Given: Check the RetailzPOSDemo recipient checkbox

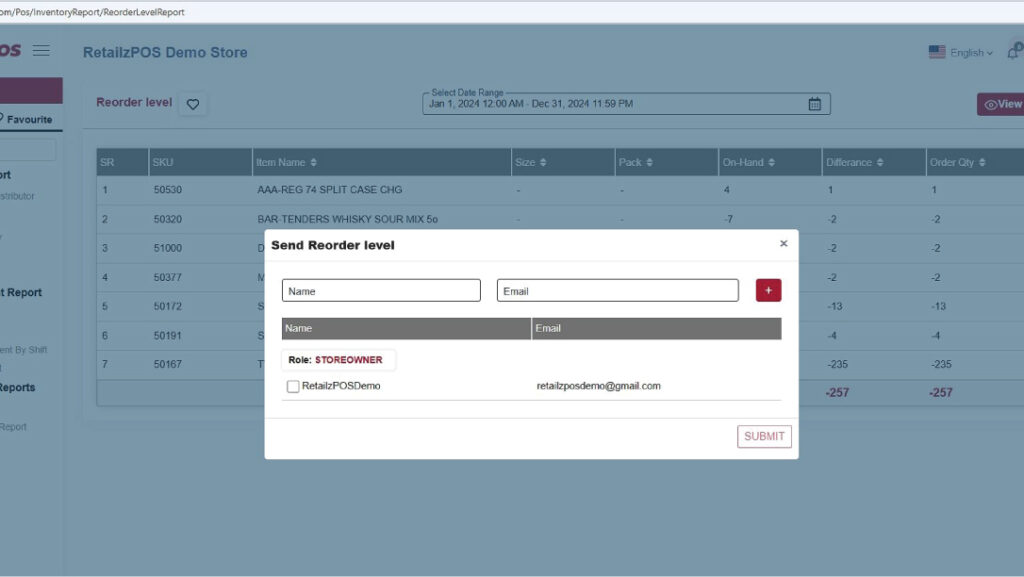Looking at the screenshot, I should click(x=293, y=386).
